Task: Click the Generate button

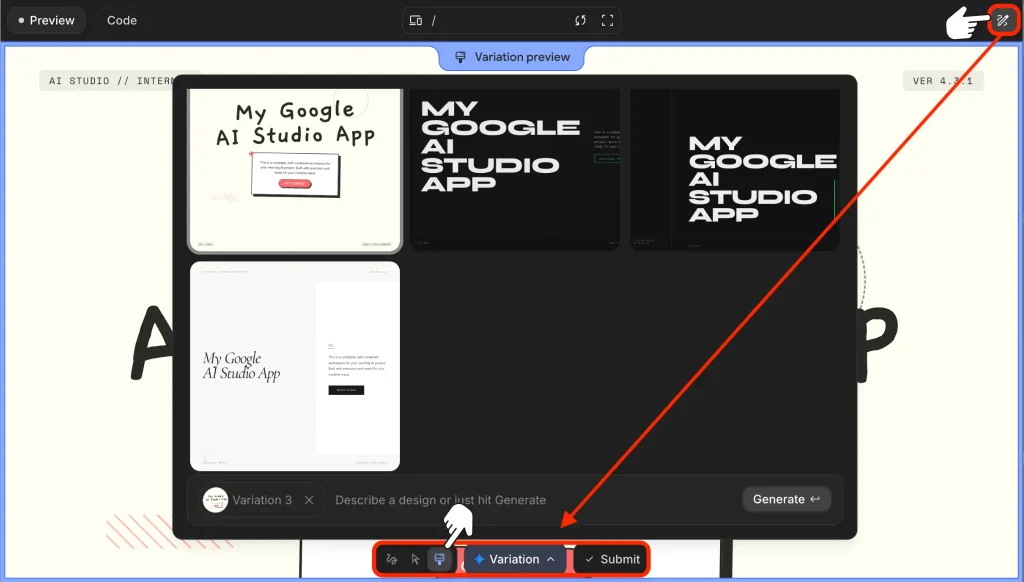Action: [x=786, y=499]
